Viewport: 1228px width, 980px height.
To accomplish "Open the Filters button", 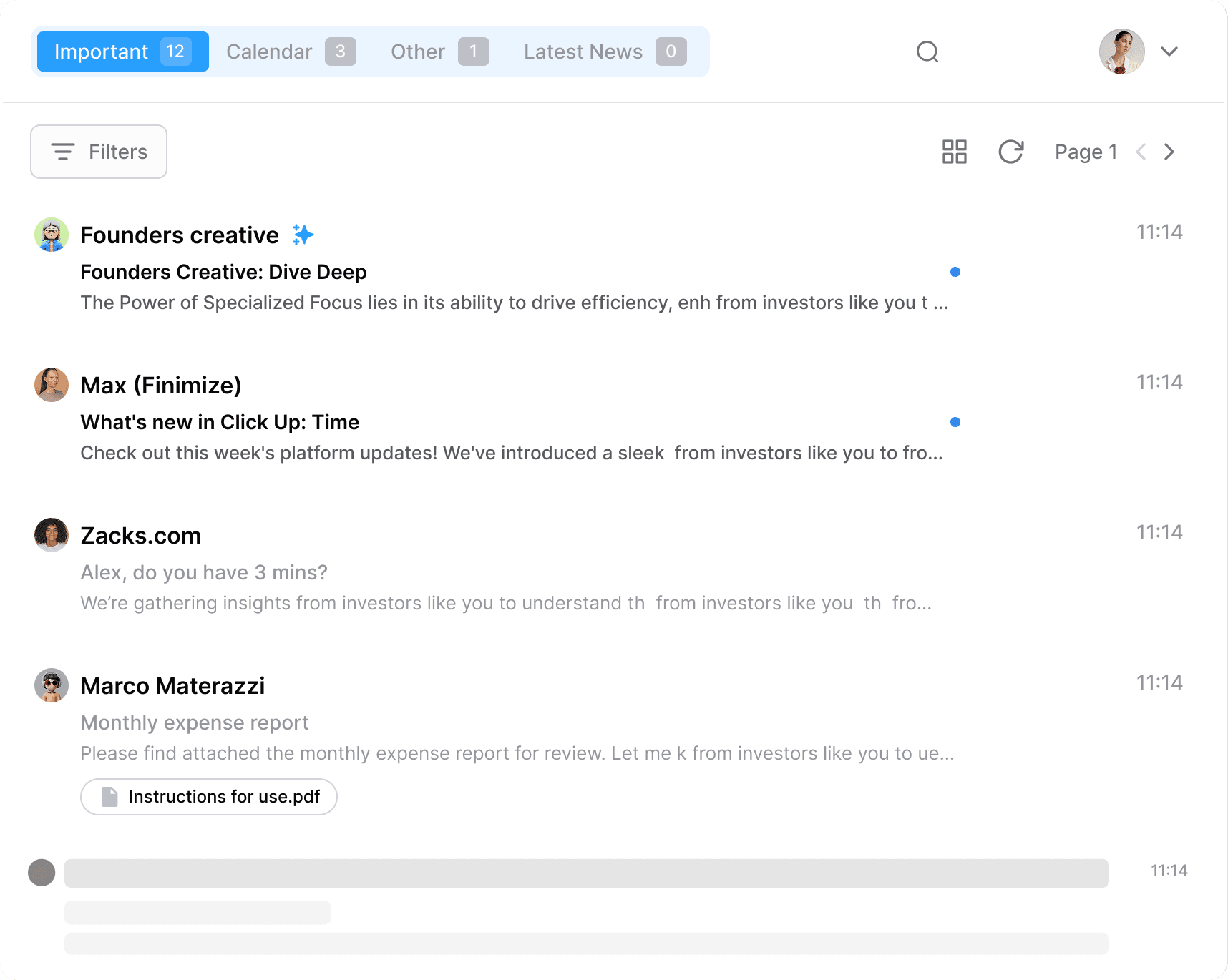I will click(x=99, y=152).
